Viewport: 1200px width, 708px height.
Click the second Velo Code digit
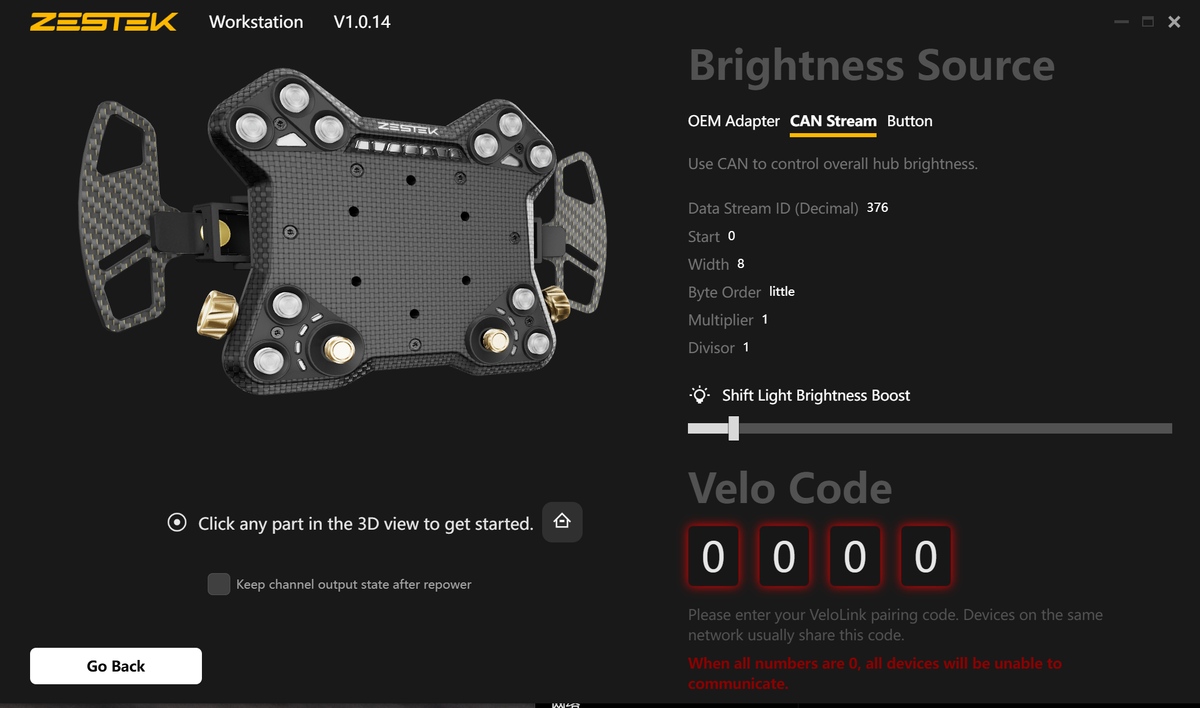[784, 556]
